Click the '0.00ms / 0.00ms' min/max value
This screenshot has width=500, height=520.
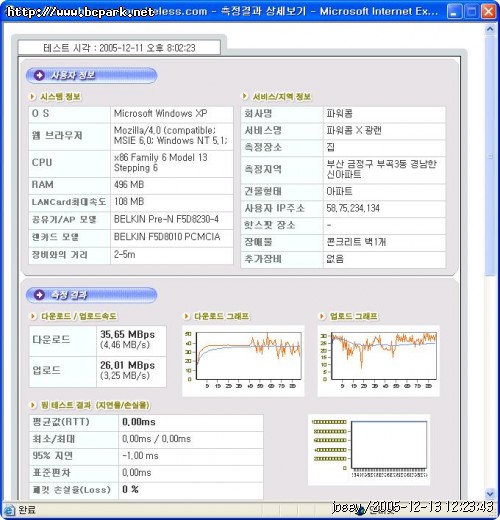click(156, 439)
